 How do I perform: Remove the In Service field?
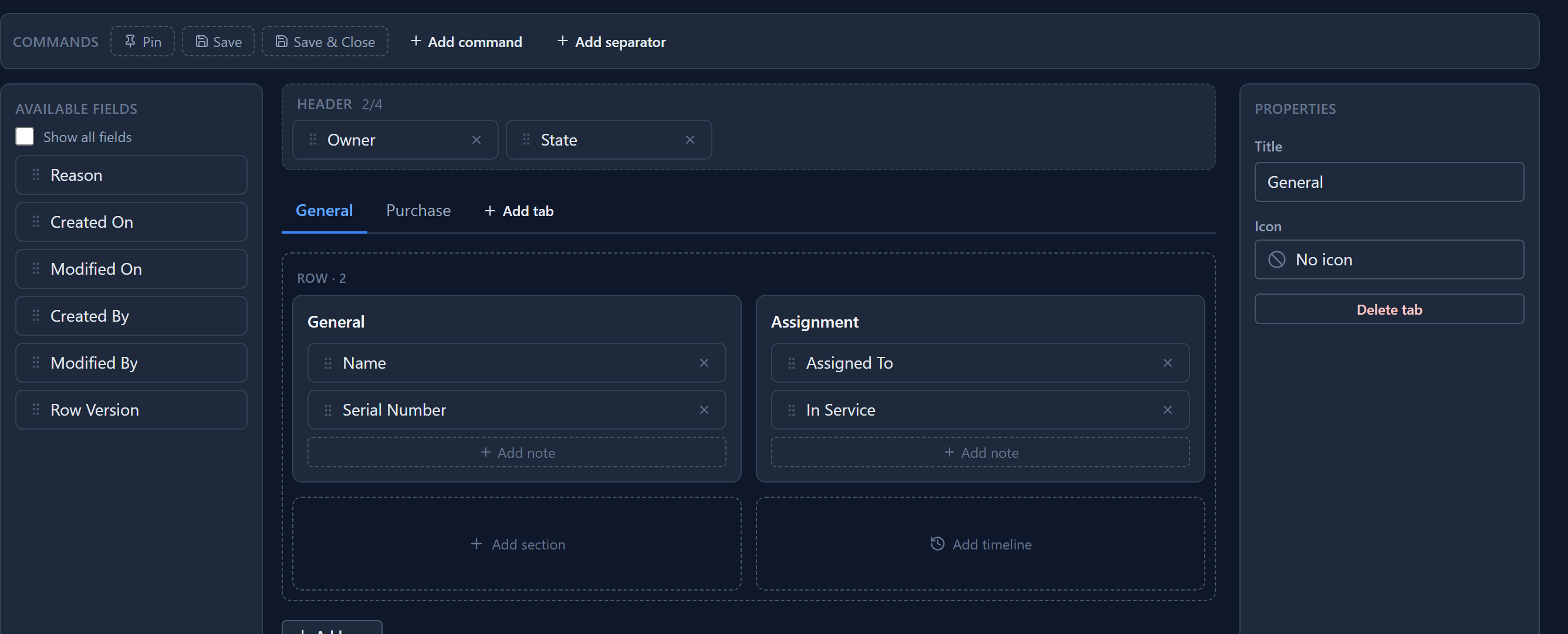(x=1167, y=410)
